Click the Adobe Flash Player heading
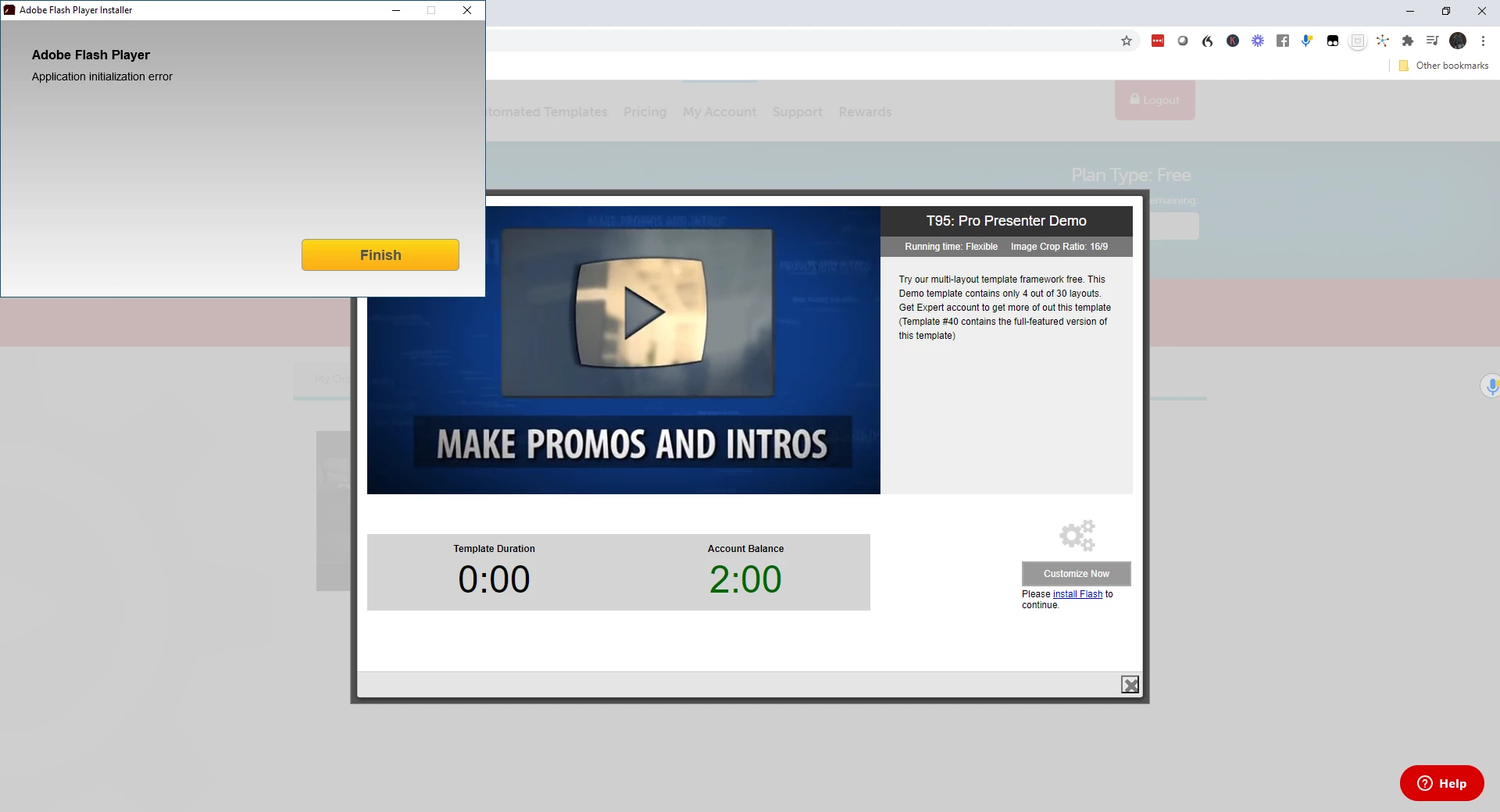Viewport: 1500px width, 812px height. [x=91, y=55]
